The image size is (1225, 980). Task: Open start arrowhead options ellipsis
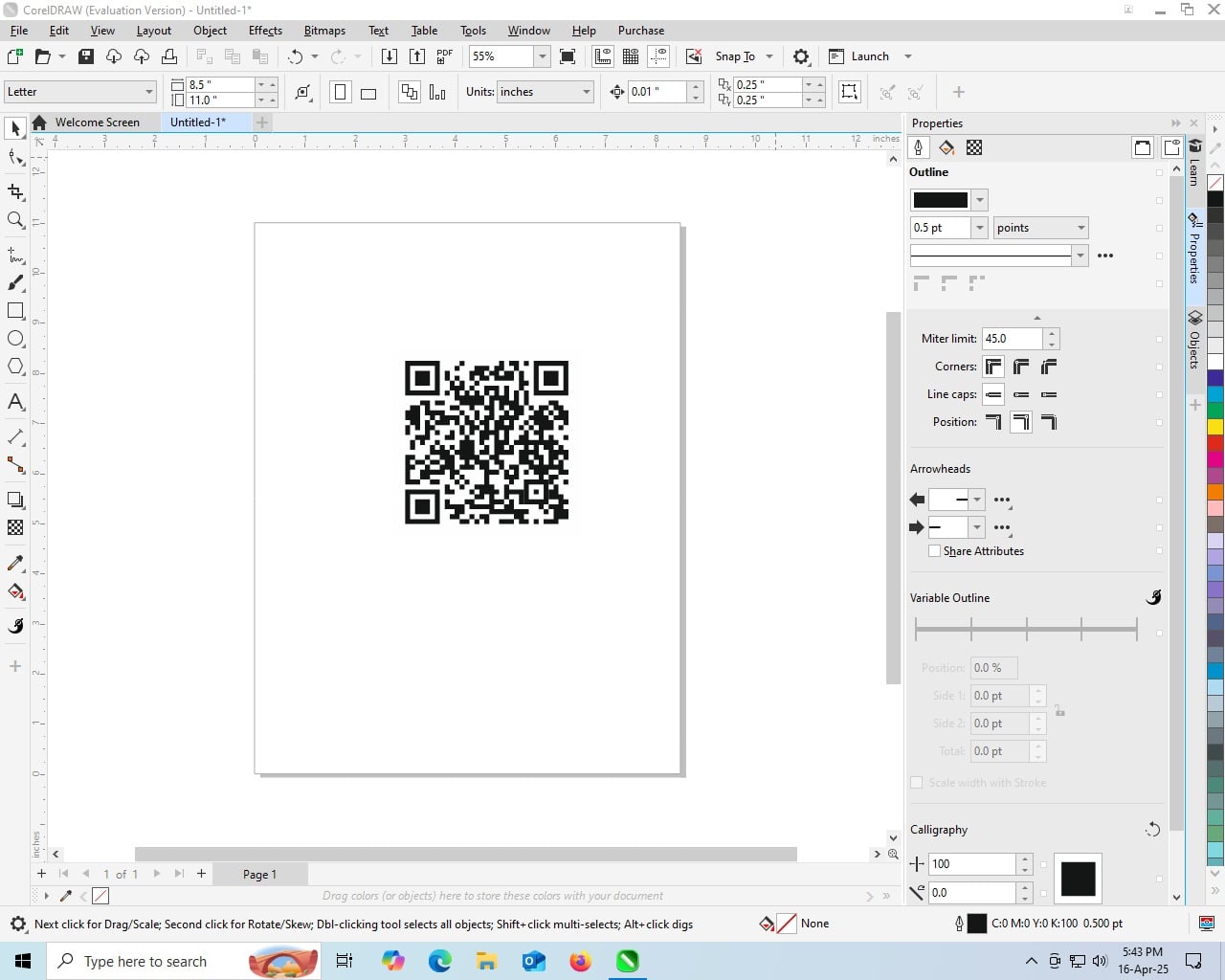coord(1002,500)
